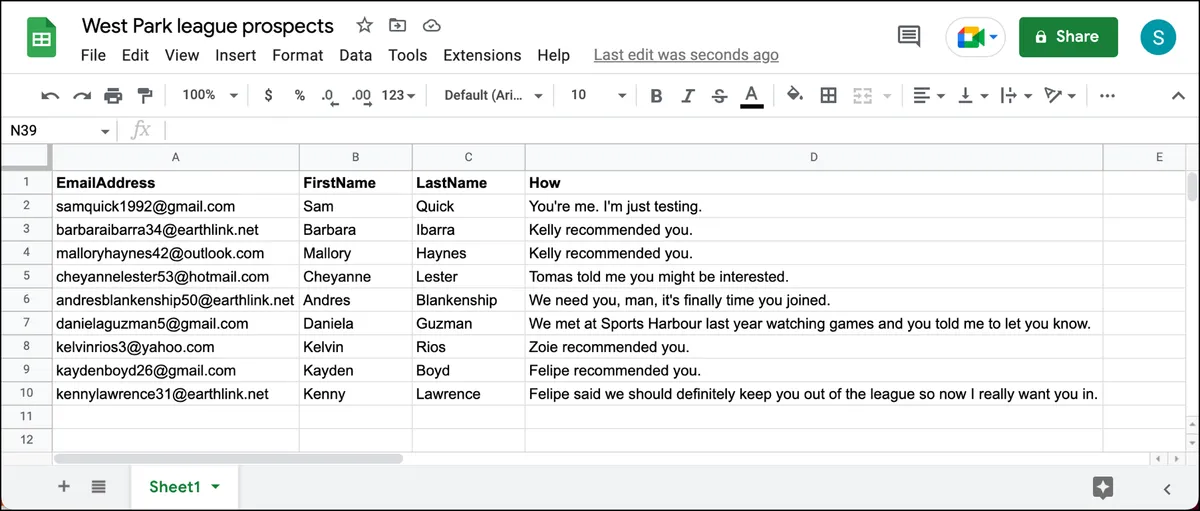Image resolution: width=1200 pixels, height=511 pixels.
Task: Toggle strikethrough formatting
Action: point(719,96)
